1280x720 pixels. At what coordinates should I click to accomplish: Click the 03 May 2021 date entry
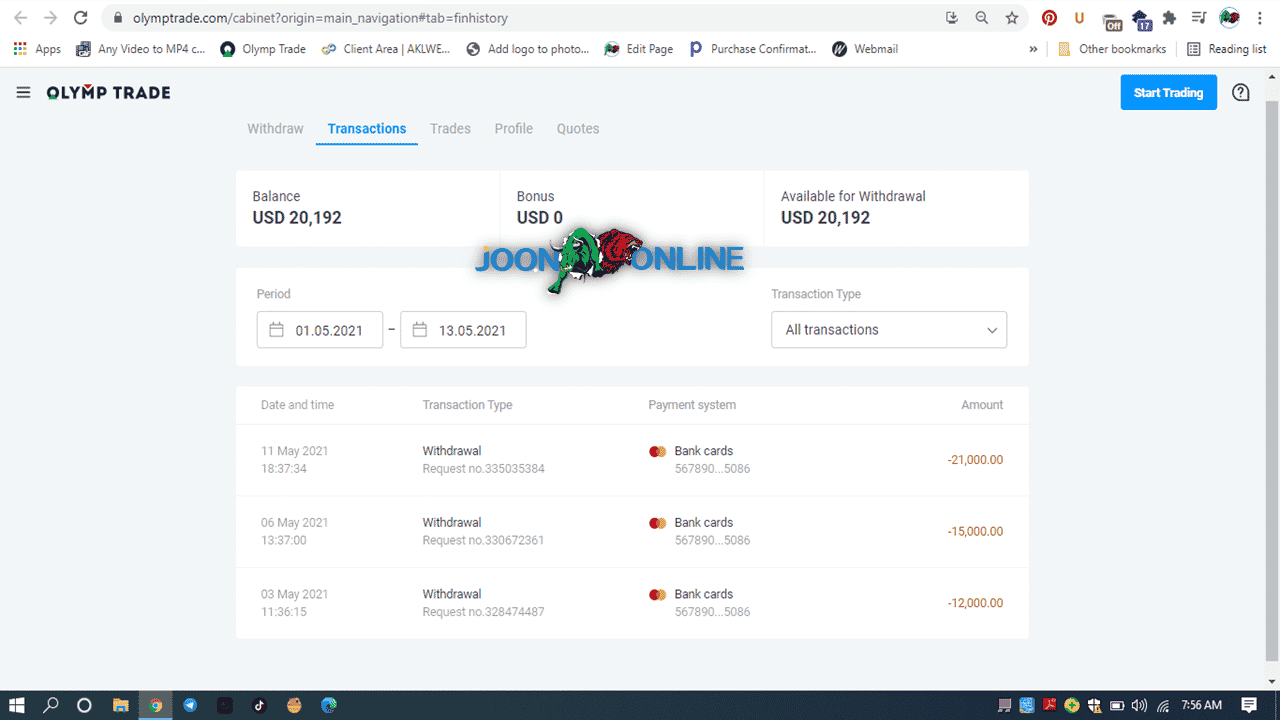[295, 594]
